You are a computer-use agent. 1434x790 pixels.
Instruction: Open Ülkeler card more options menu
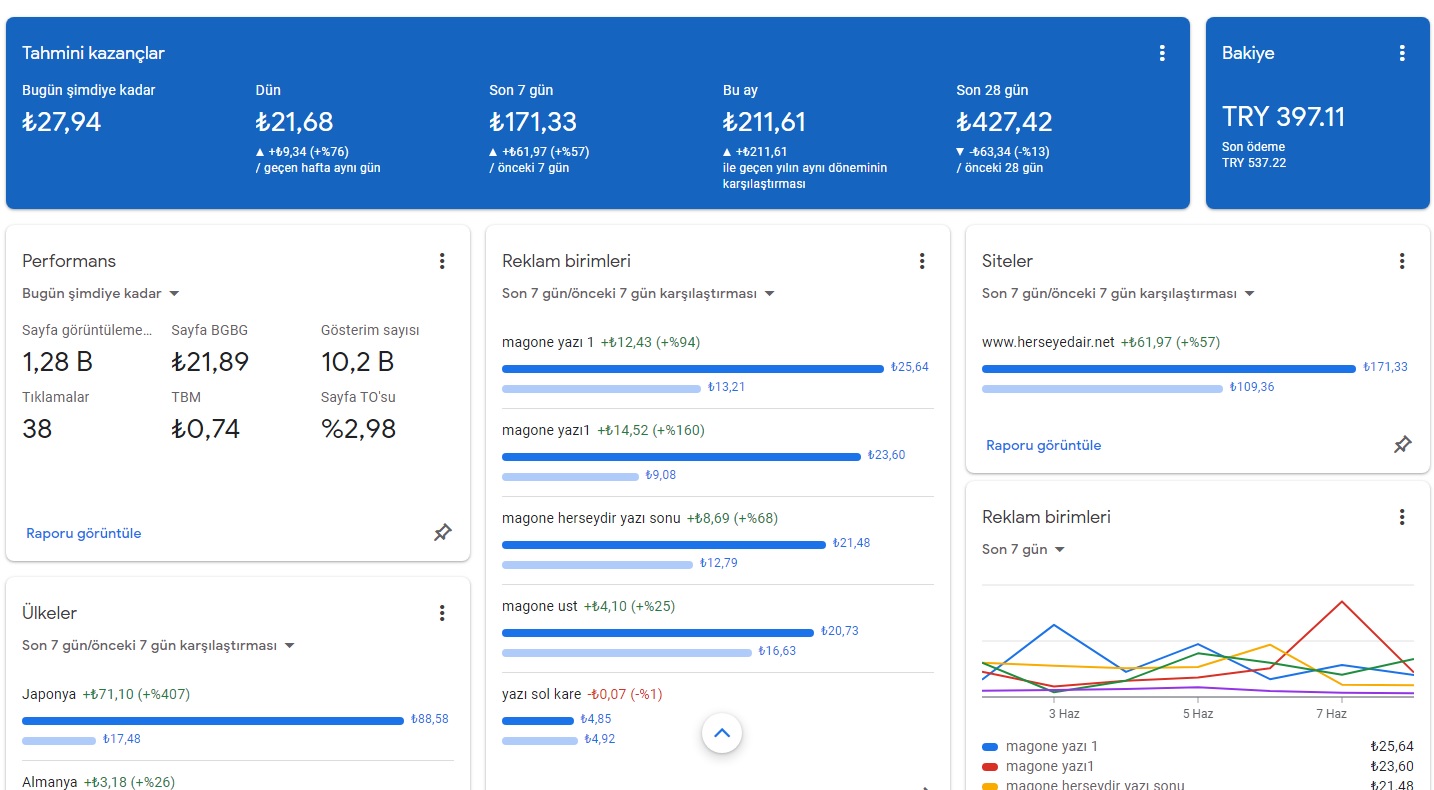442,613
